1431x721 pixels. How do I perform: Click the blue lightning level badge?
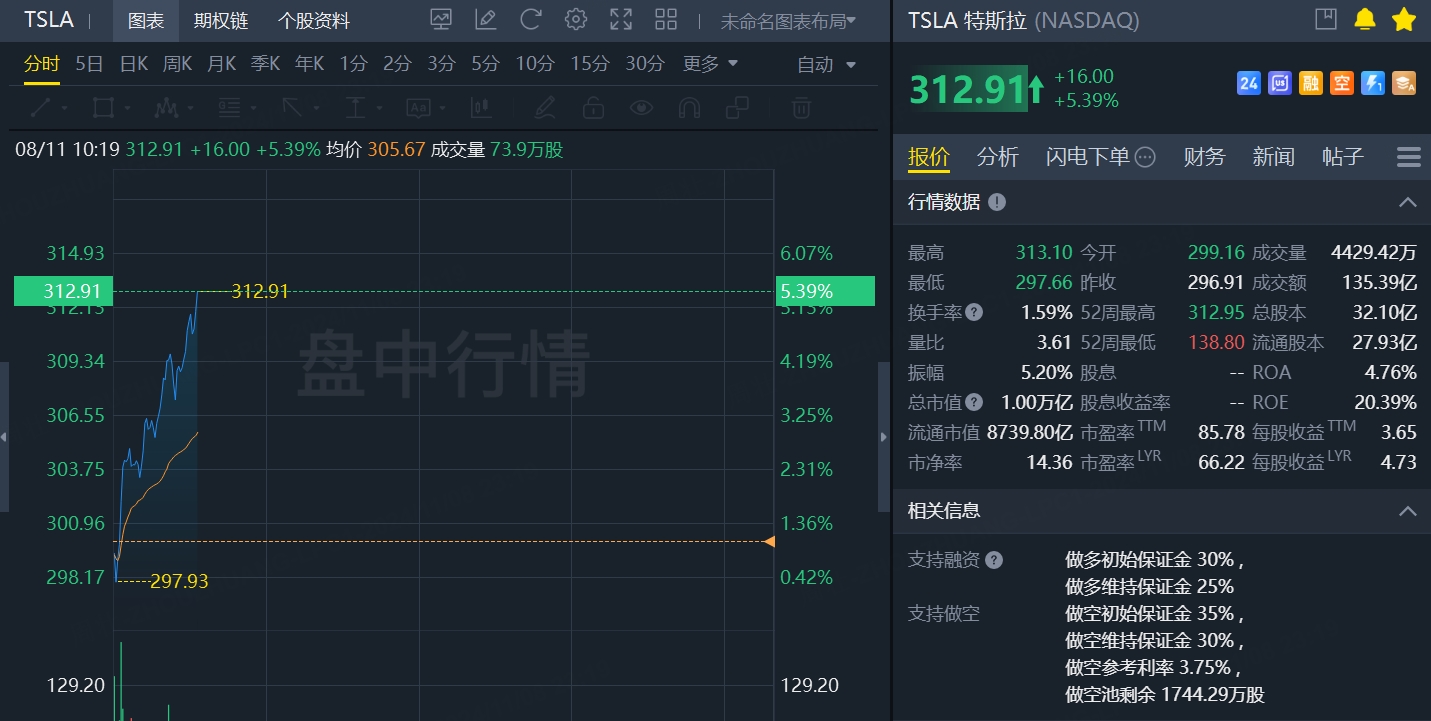[1373, 84]
